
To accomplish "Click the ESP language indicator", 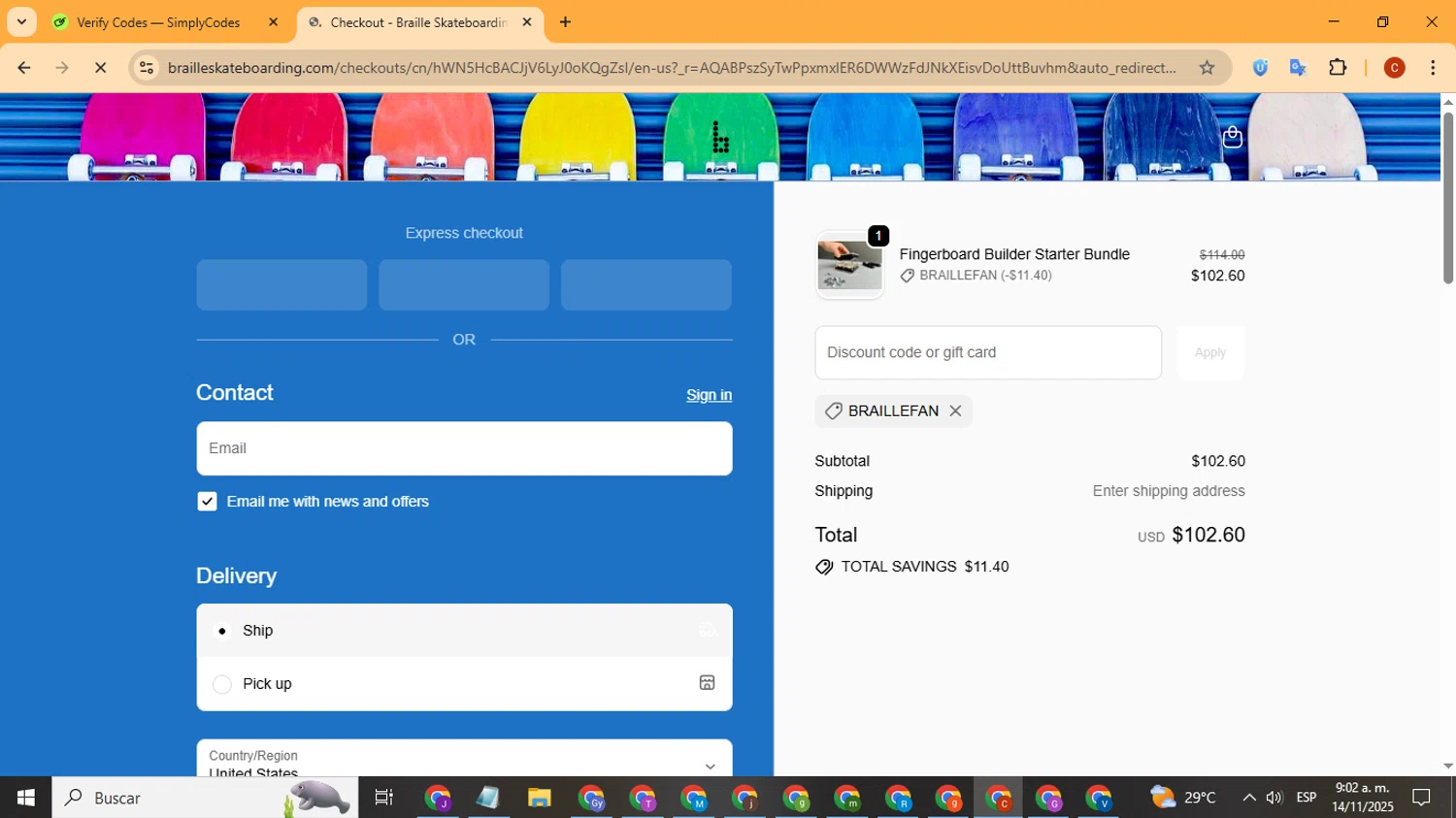I will (1307, 798).
